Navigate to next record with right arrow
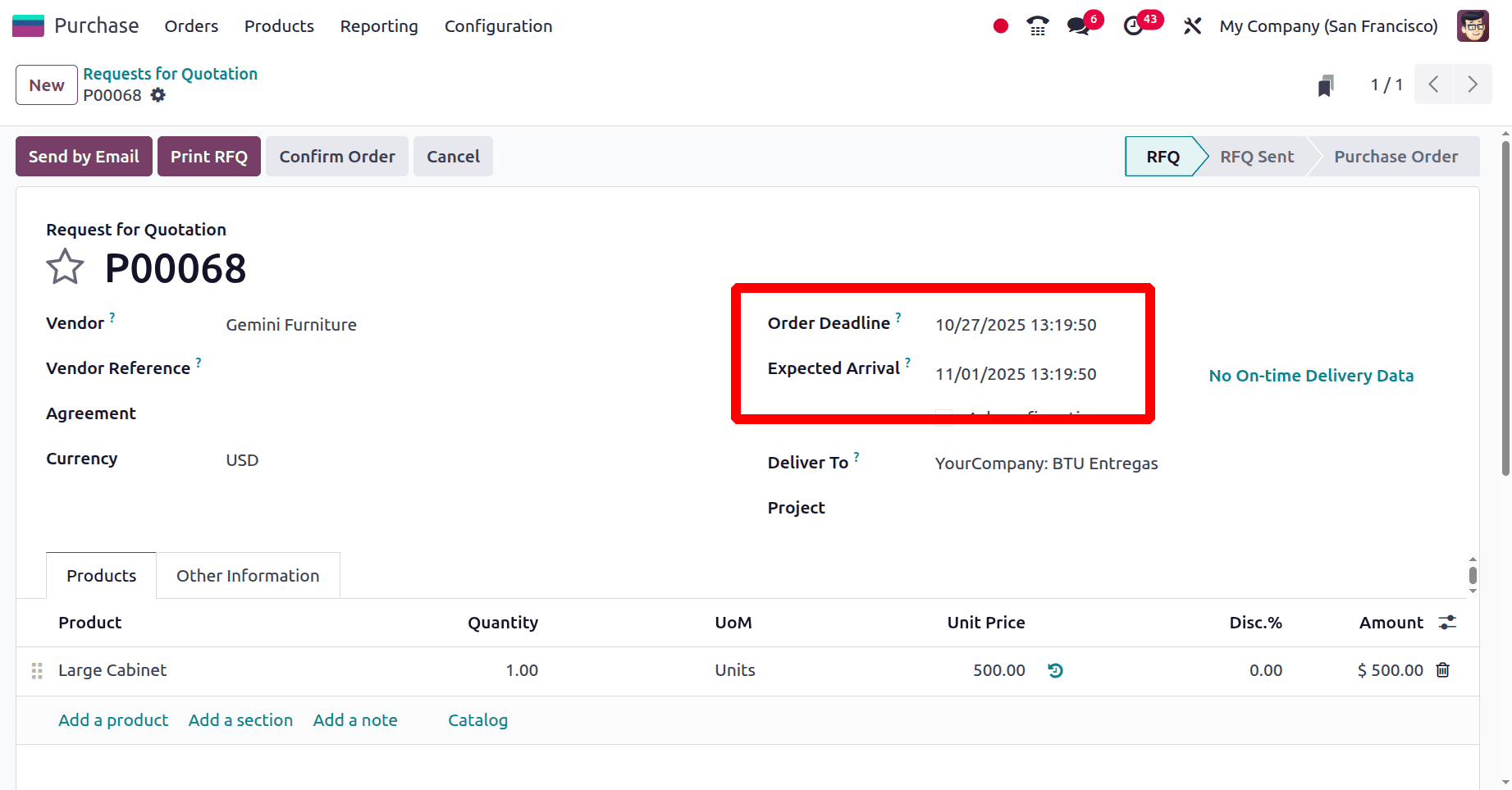This screenshot has width=1512, height=790. click(x=1473, y=84)
